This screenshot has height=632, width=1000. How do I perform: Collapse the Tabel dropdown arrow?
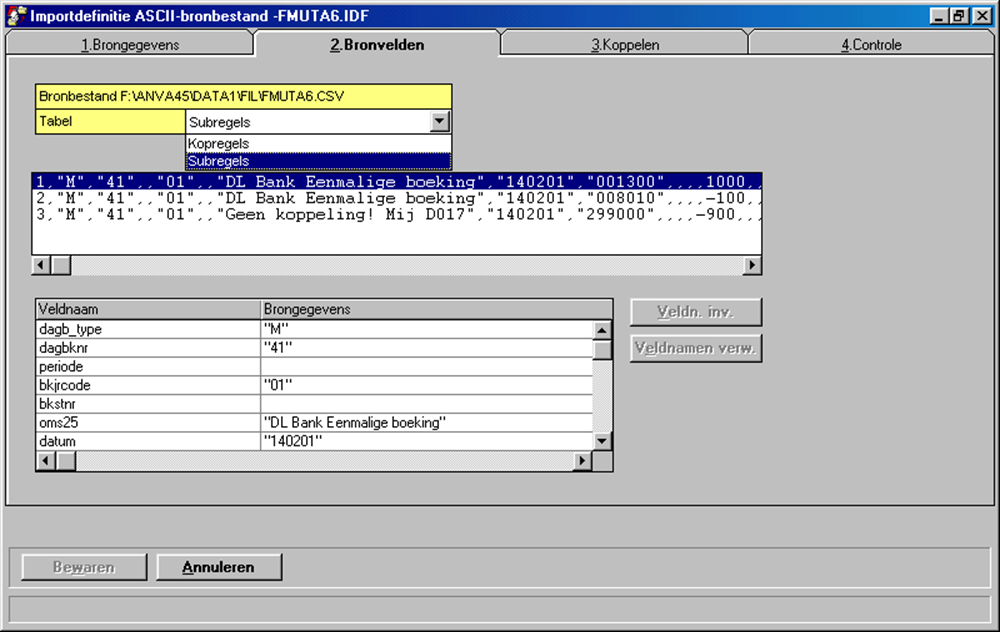pyautogui.click(x=439, y=122)
